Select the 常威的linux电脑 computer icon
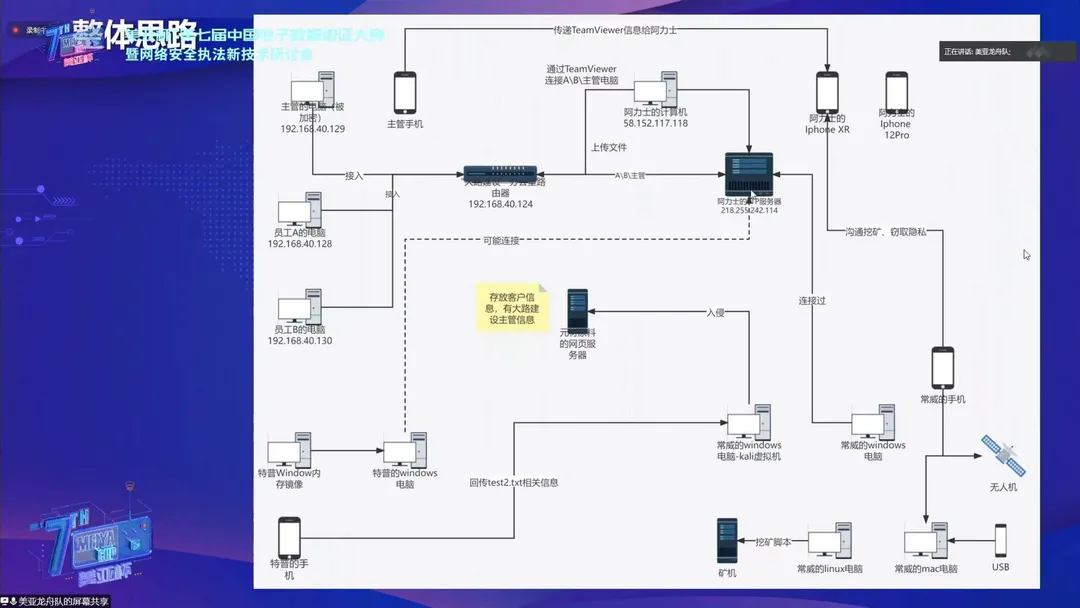The height and width of the screenshot is (608, 1080). pyautogui.click(x=830, y=541)
